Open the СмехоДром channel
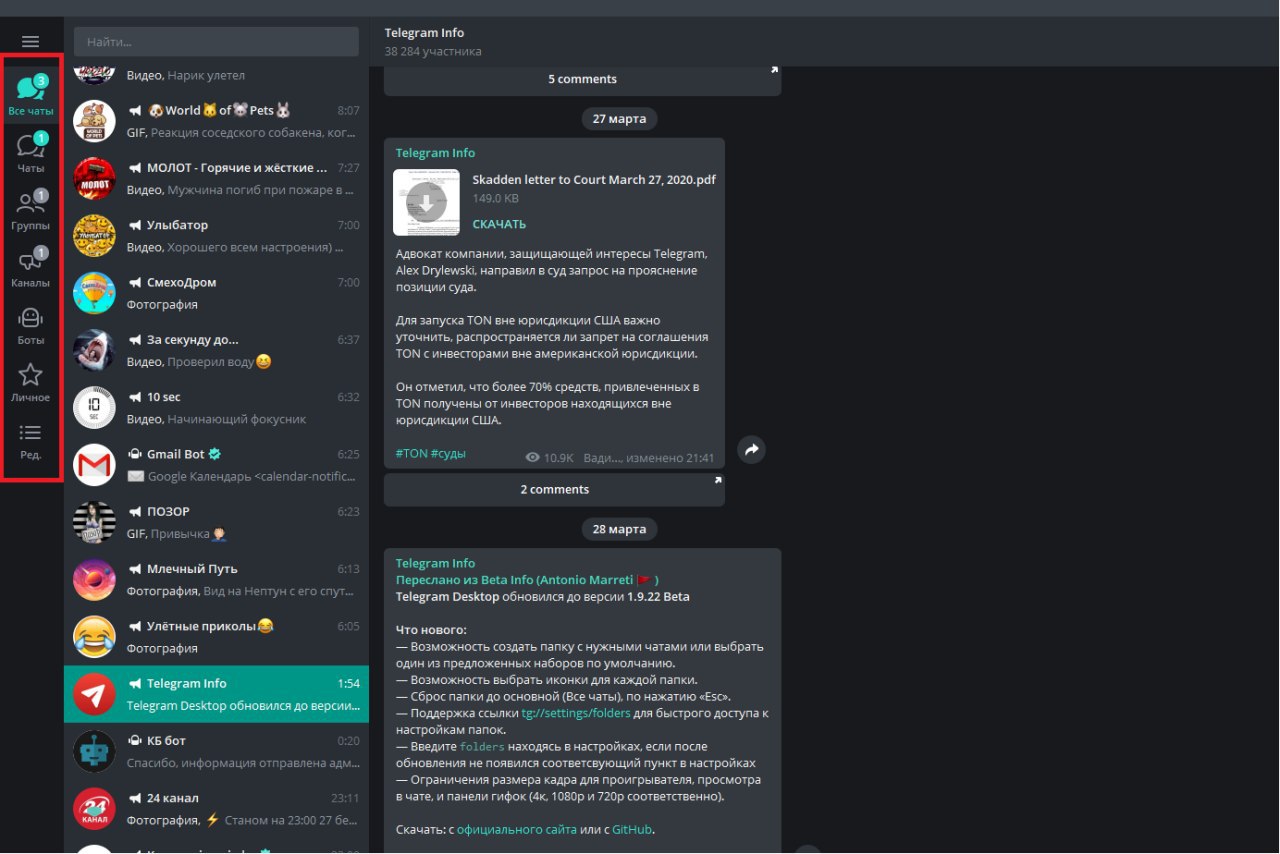 pos(216,293)
